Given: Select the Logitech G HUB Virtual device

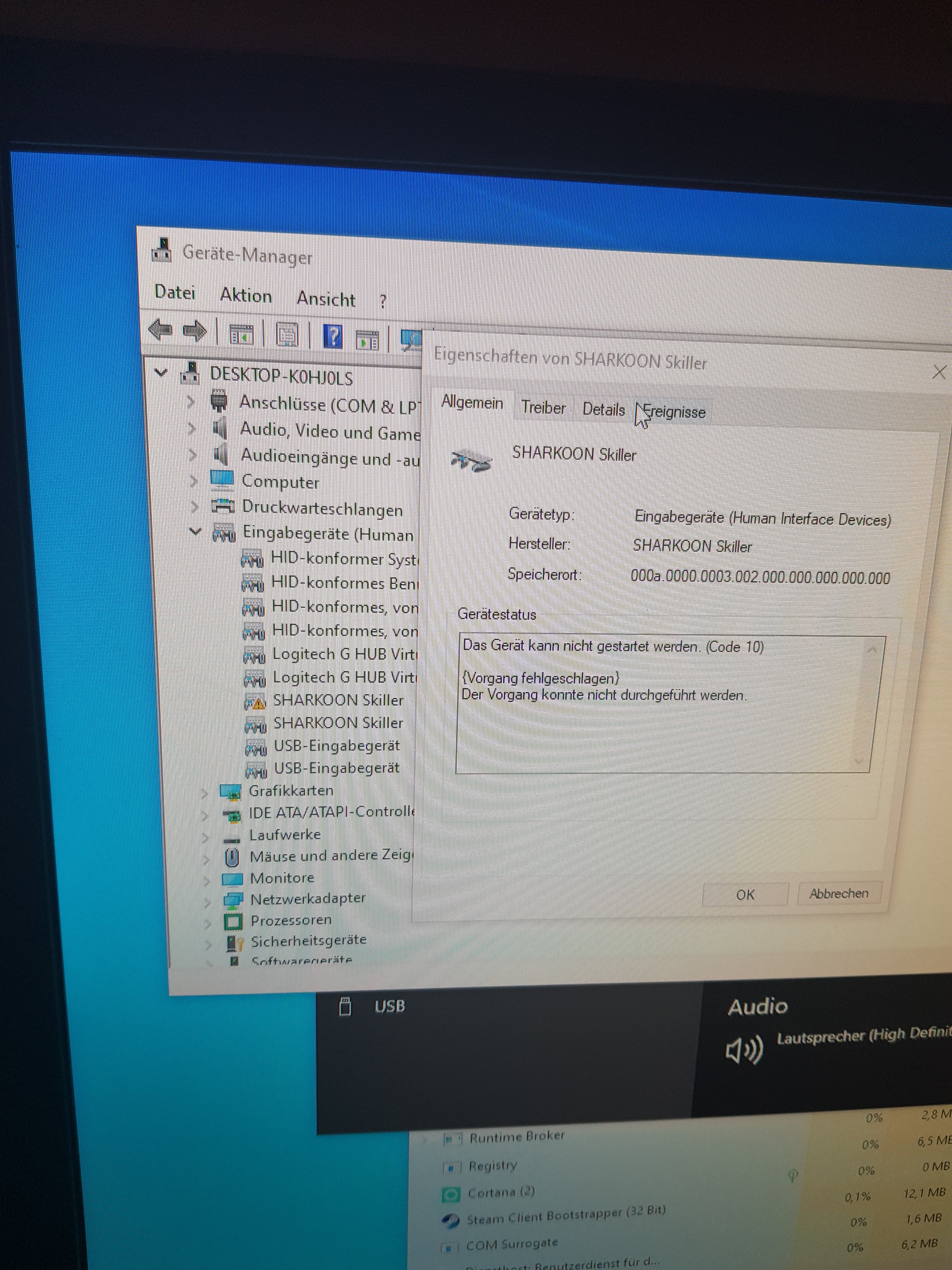Looking at the screenshot, I should 344,654.
